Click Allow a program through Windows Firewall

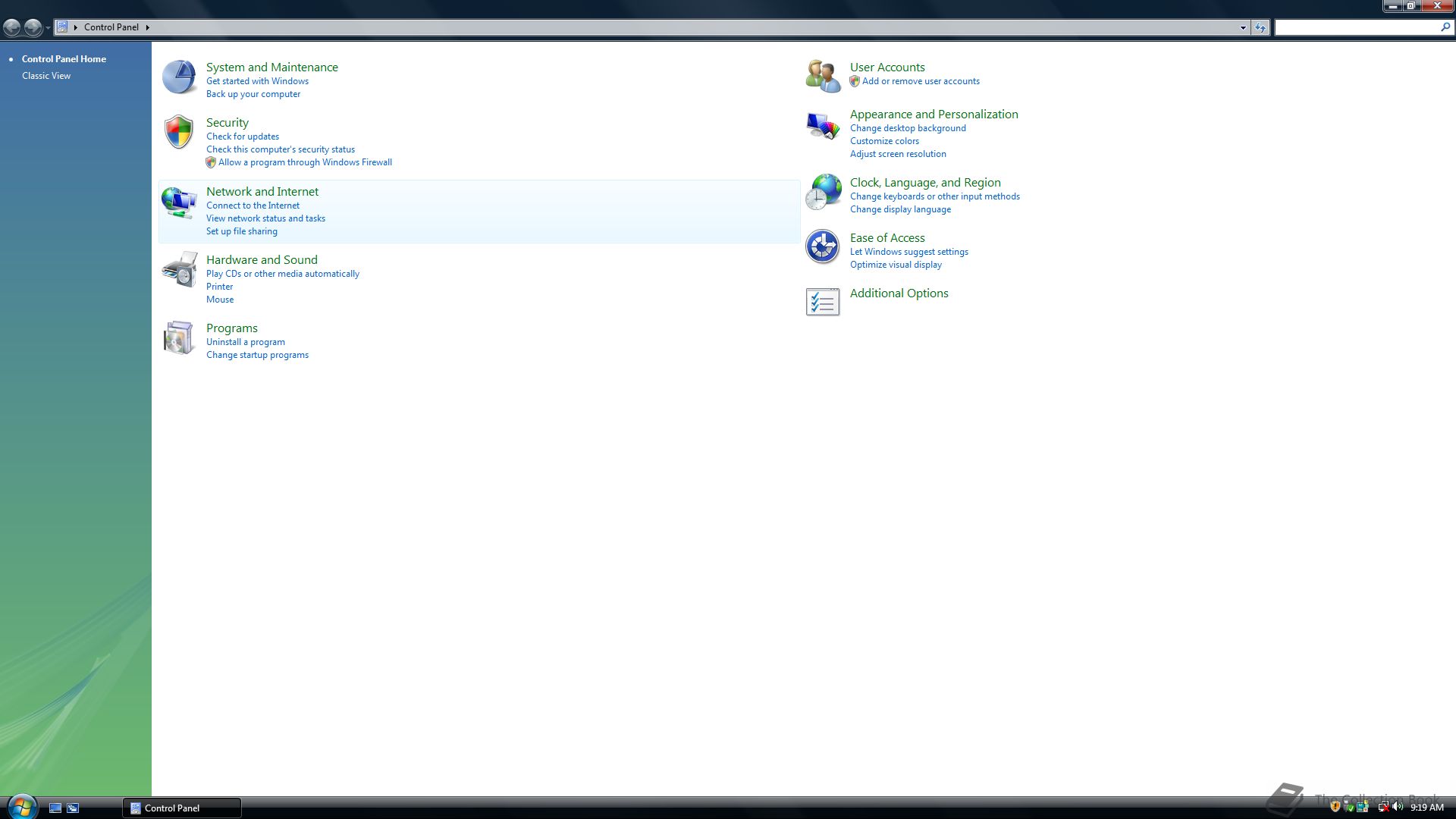tap(305, 162)
